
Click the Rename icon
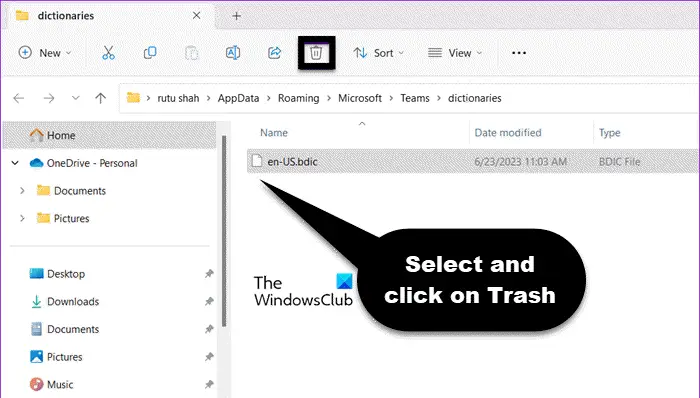(x=233, y=53)
